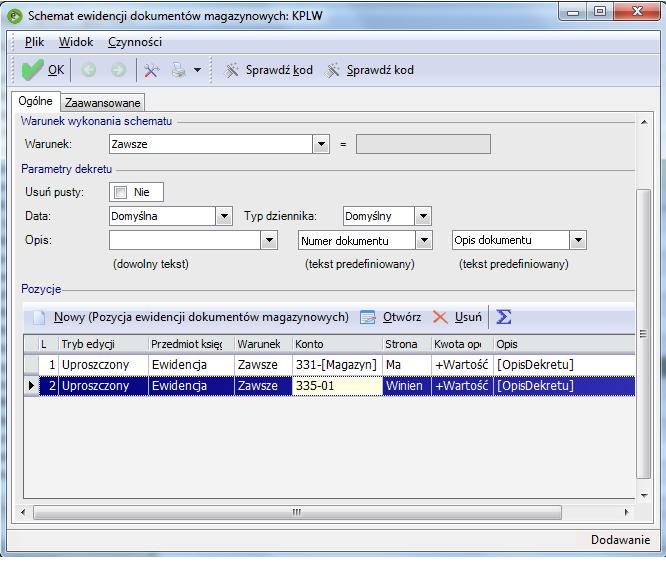The width and height of the screenshot is (666, 579).
Task: Expand the Warunek Zawsze dropdown
Action: pyautogui.click(x=321, y=144)
